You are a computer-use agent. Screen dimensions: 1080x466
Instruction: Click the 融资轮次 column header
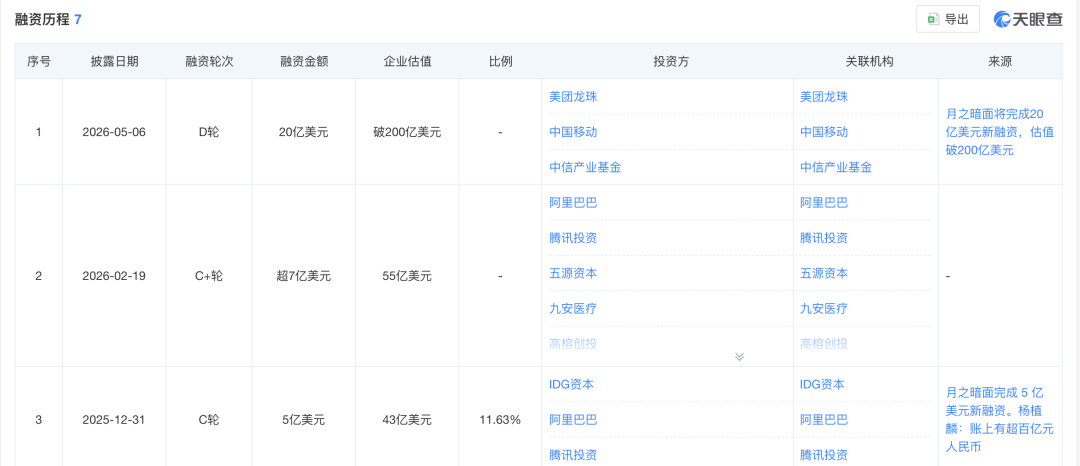pos(209,61)
